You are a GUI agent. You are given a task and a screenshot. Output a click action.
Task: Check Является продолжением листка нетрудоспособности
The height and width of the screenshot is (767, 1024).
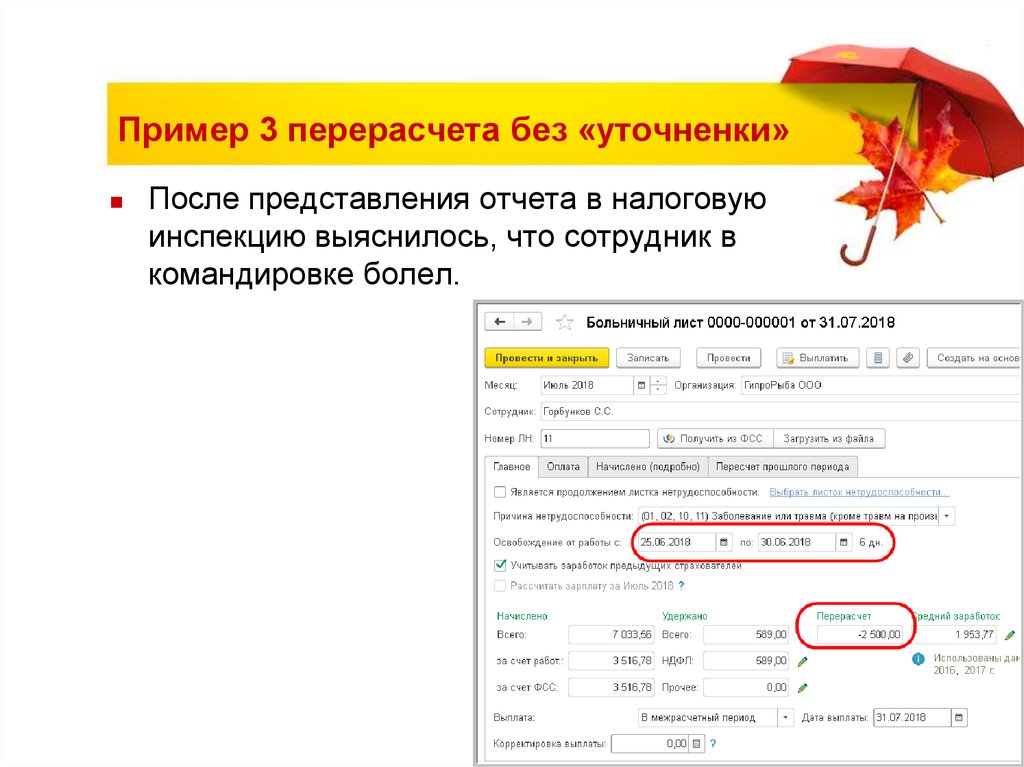[499, 490]
